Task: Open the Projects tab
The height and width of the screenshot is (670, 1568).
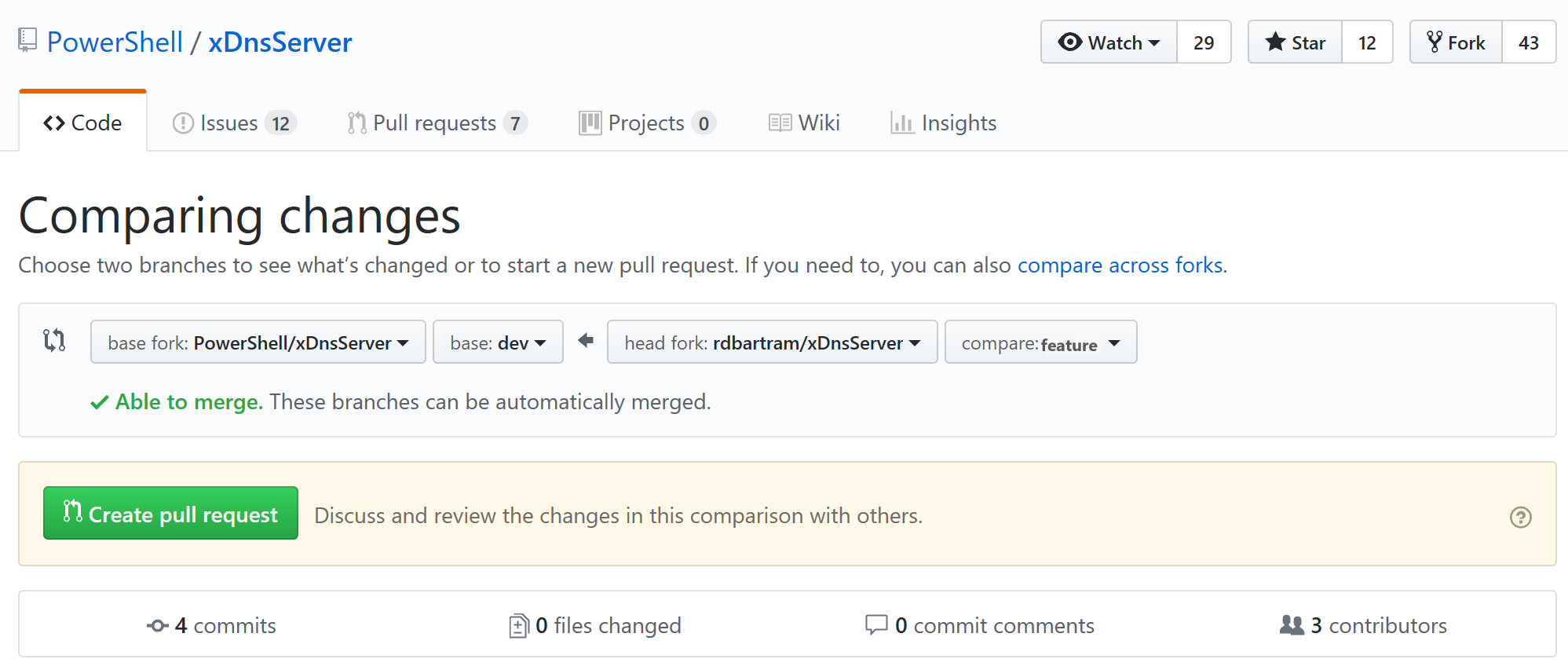Action: pyautogui.click(x=647, y=123)
